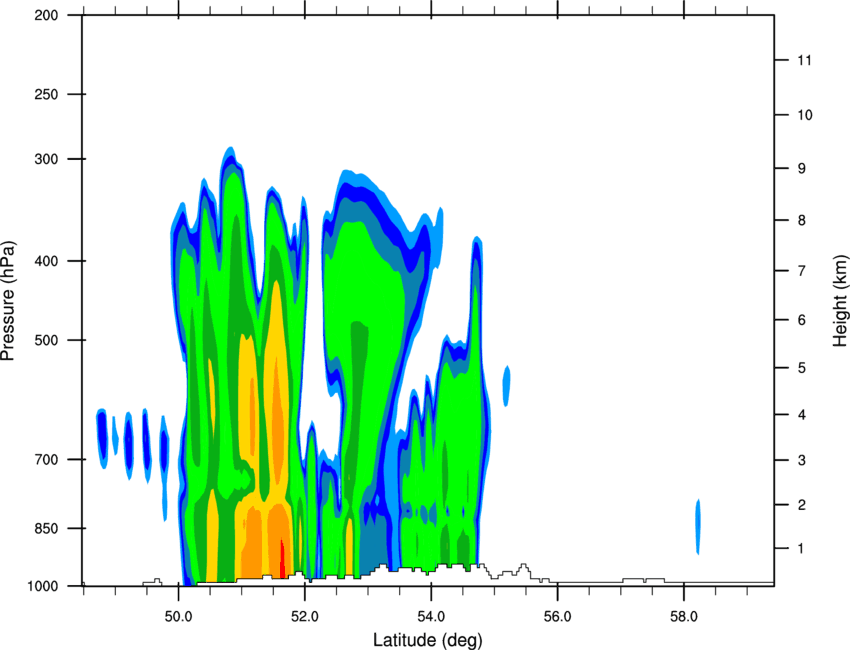Screen dimensions: 850x650
Task: Click the 'Pressure (hPa)' axis title
Action: pyautogui.click(x=8, y=300)
